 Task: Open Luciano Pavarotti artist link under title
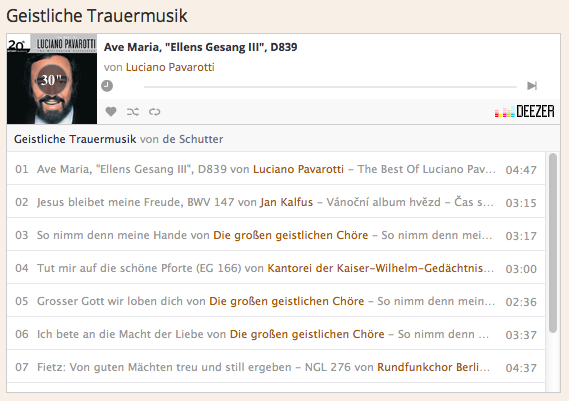click(170, 67)
